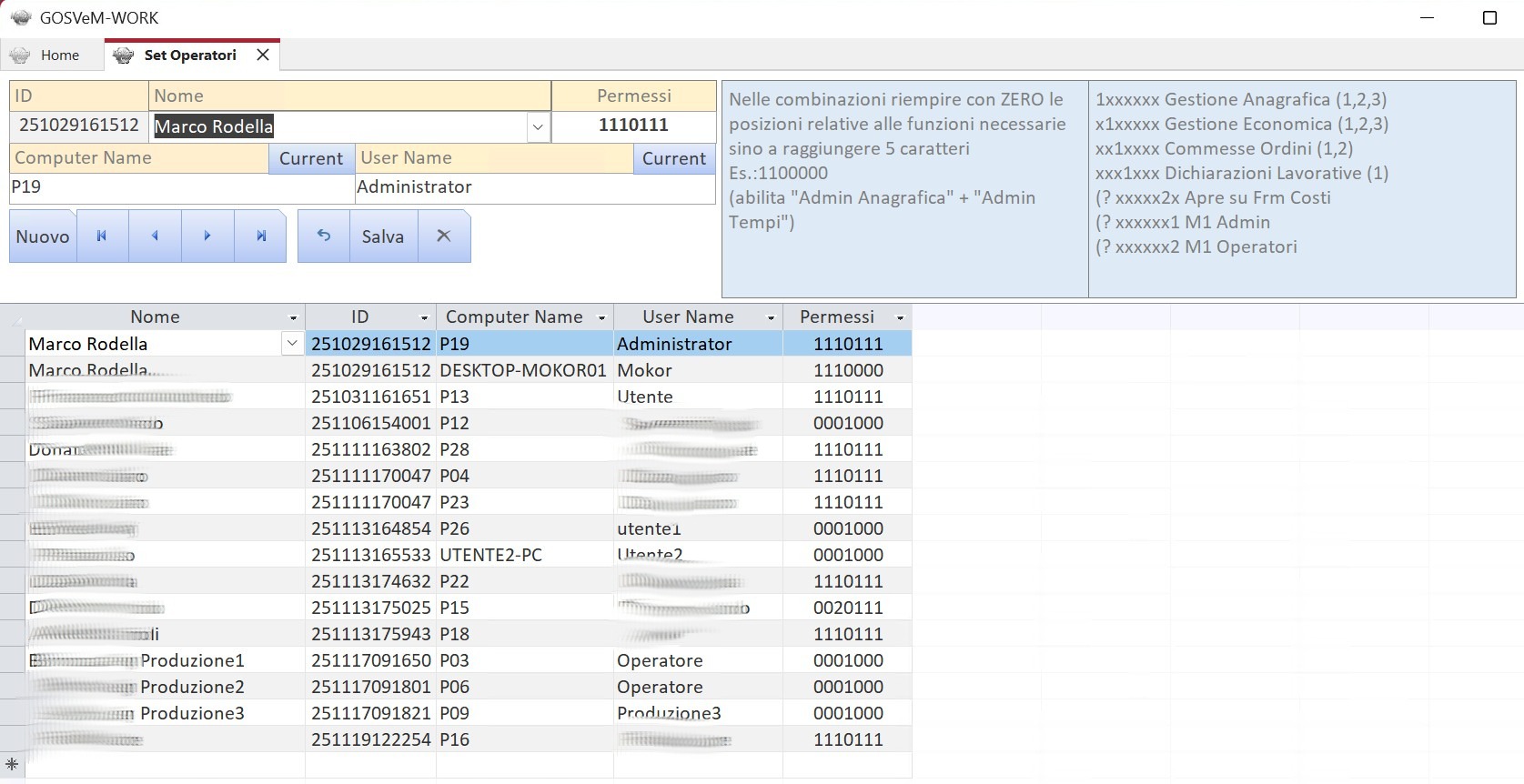Viewport: 1524px width, 784px height.
Task: Click the P28 computer name cell
Action: [524, 449]
